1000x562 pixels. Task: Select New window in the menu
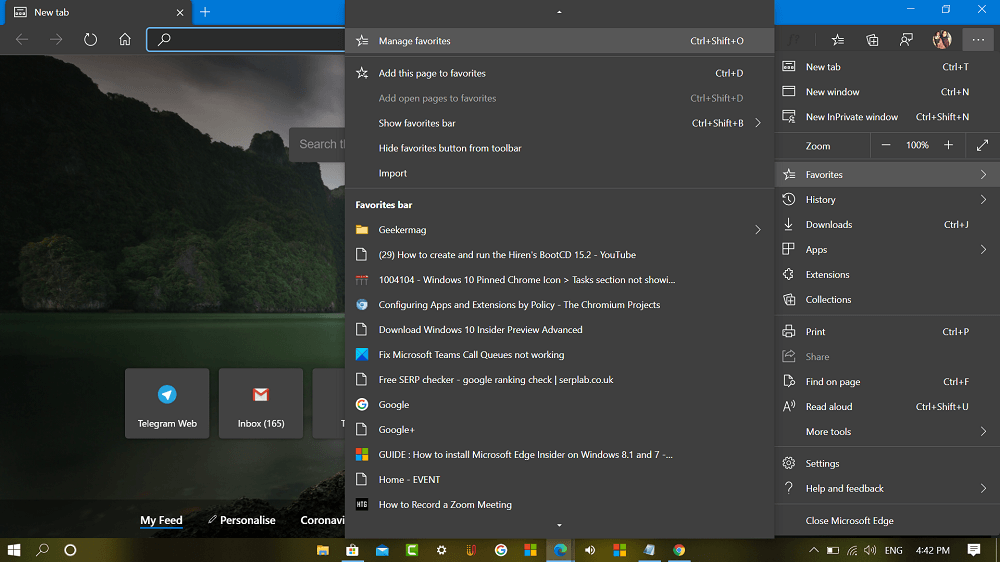tap(887, 92)
